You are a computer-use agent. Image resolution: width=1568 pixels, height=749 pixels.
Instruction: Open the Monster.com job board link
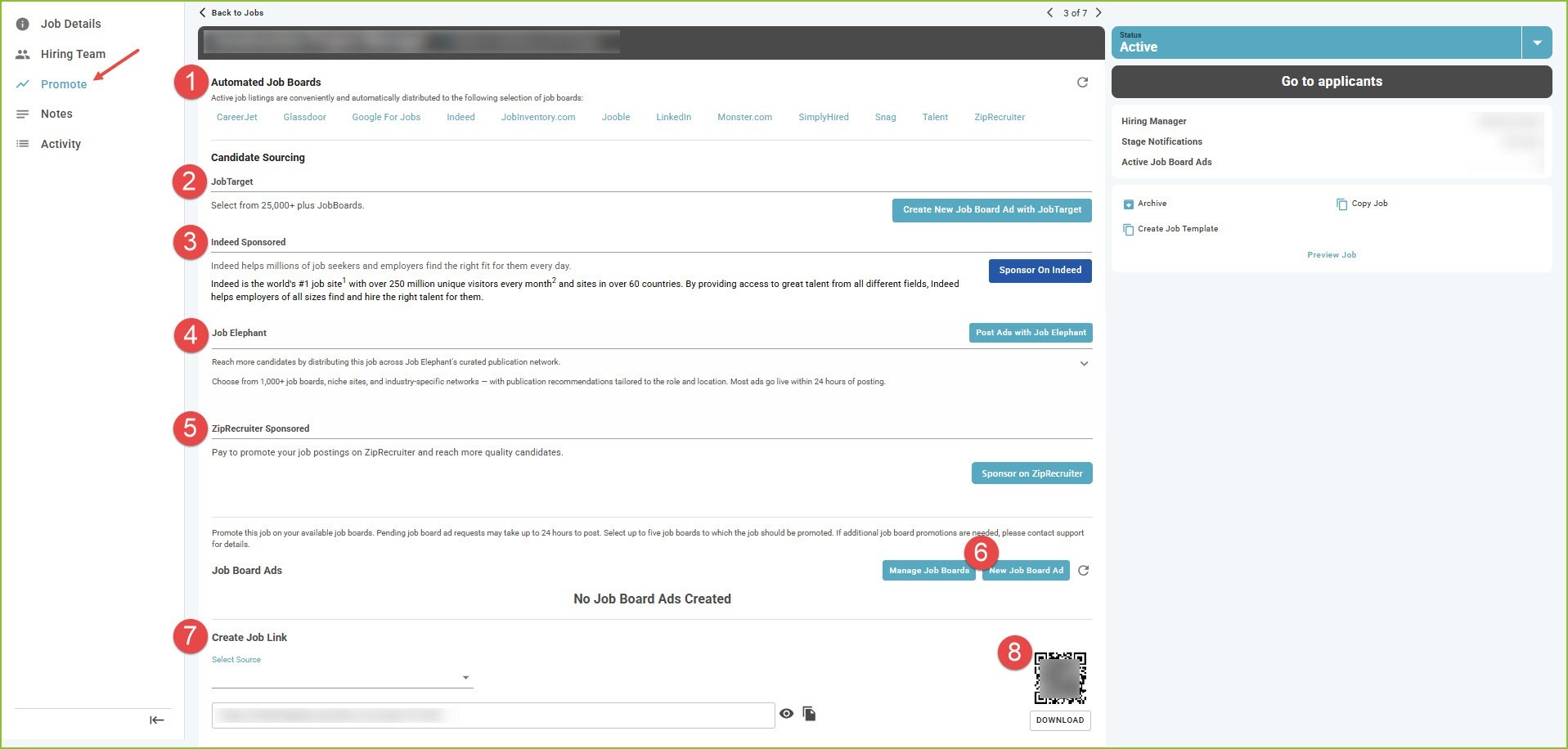(x=744, y=118)
